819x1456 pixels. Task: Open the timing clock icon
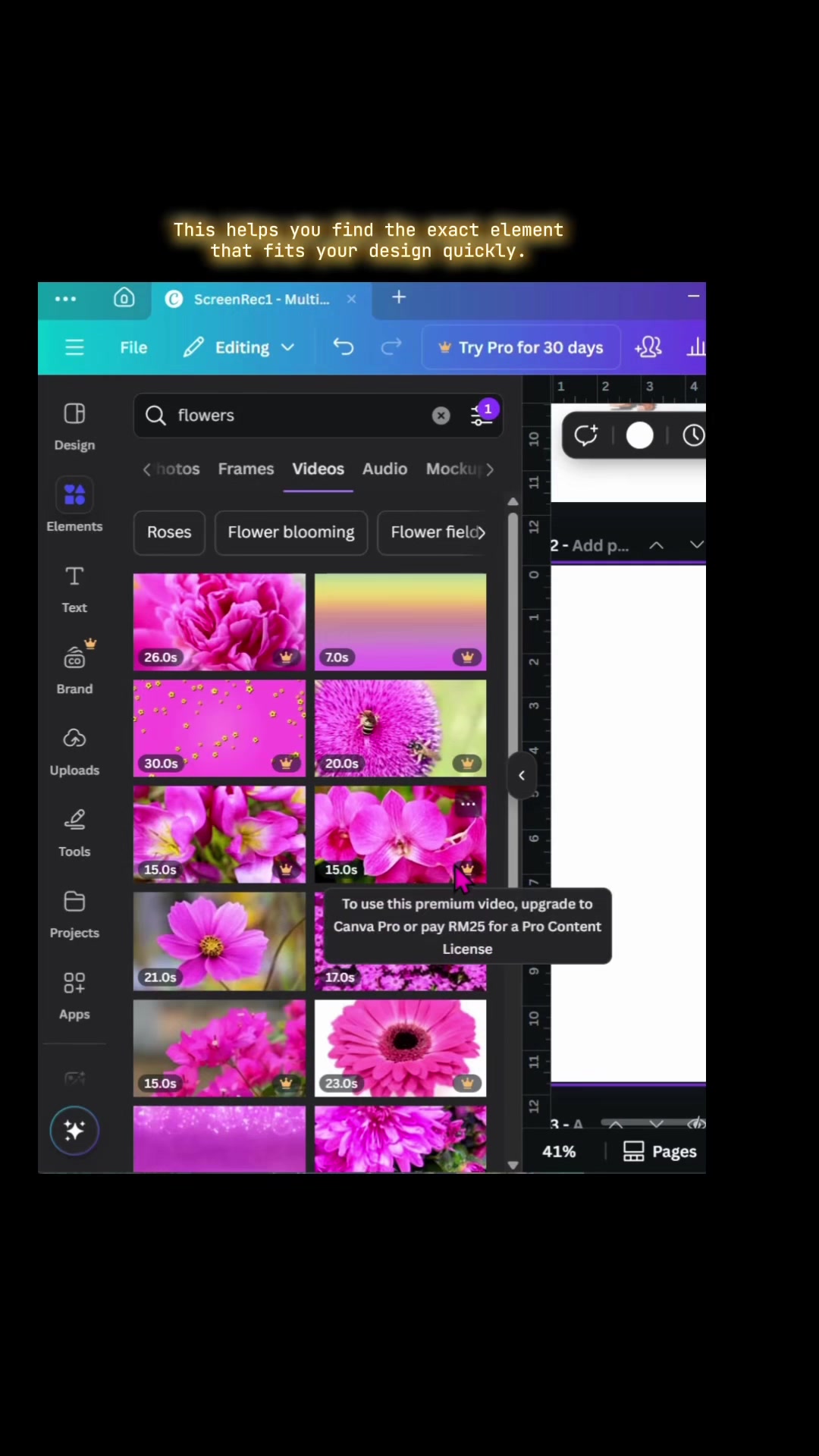pyautogui.click(x=693, y=435)
